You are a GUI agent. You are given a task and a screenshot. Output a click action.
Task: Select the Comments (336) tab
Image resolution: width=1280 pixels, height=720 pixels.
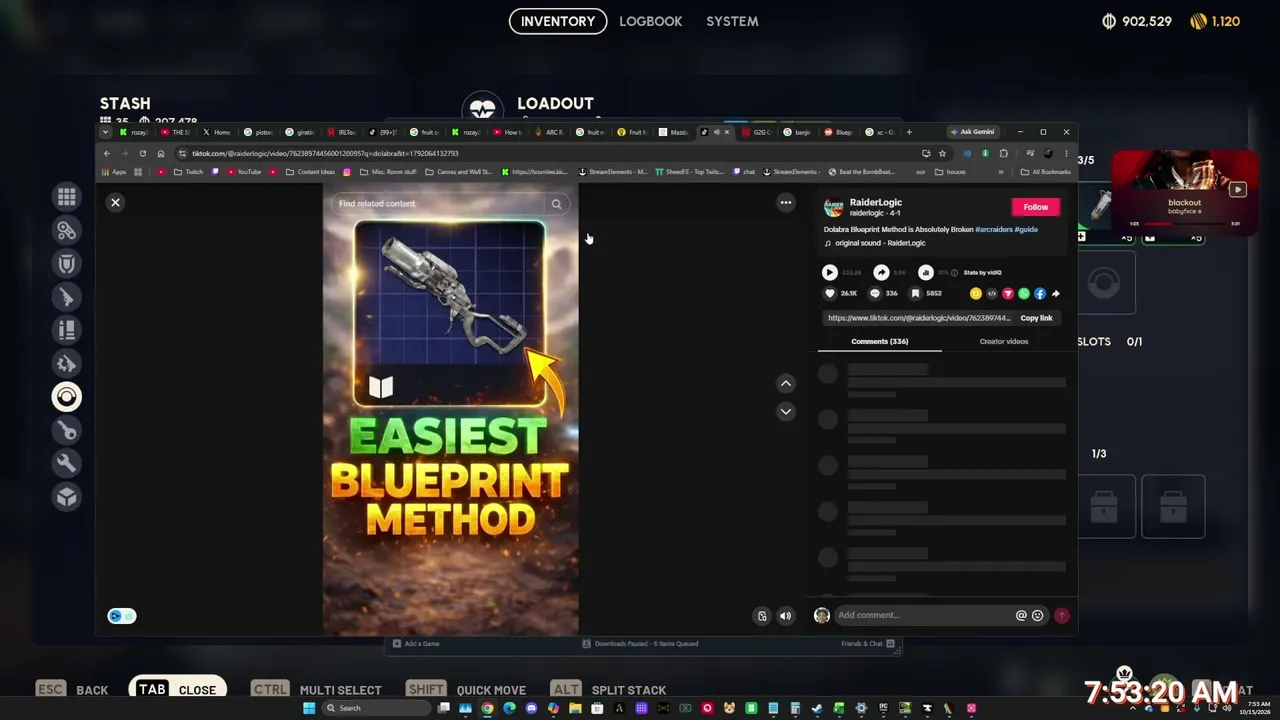879,341
